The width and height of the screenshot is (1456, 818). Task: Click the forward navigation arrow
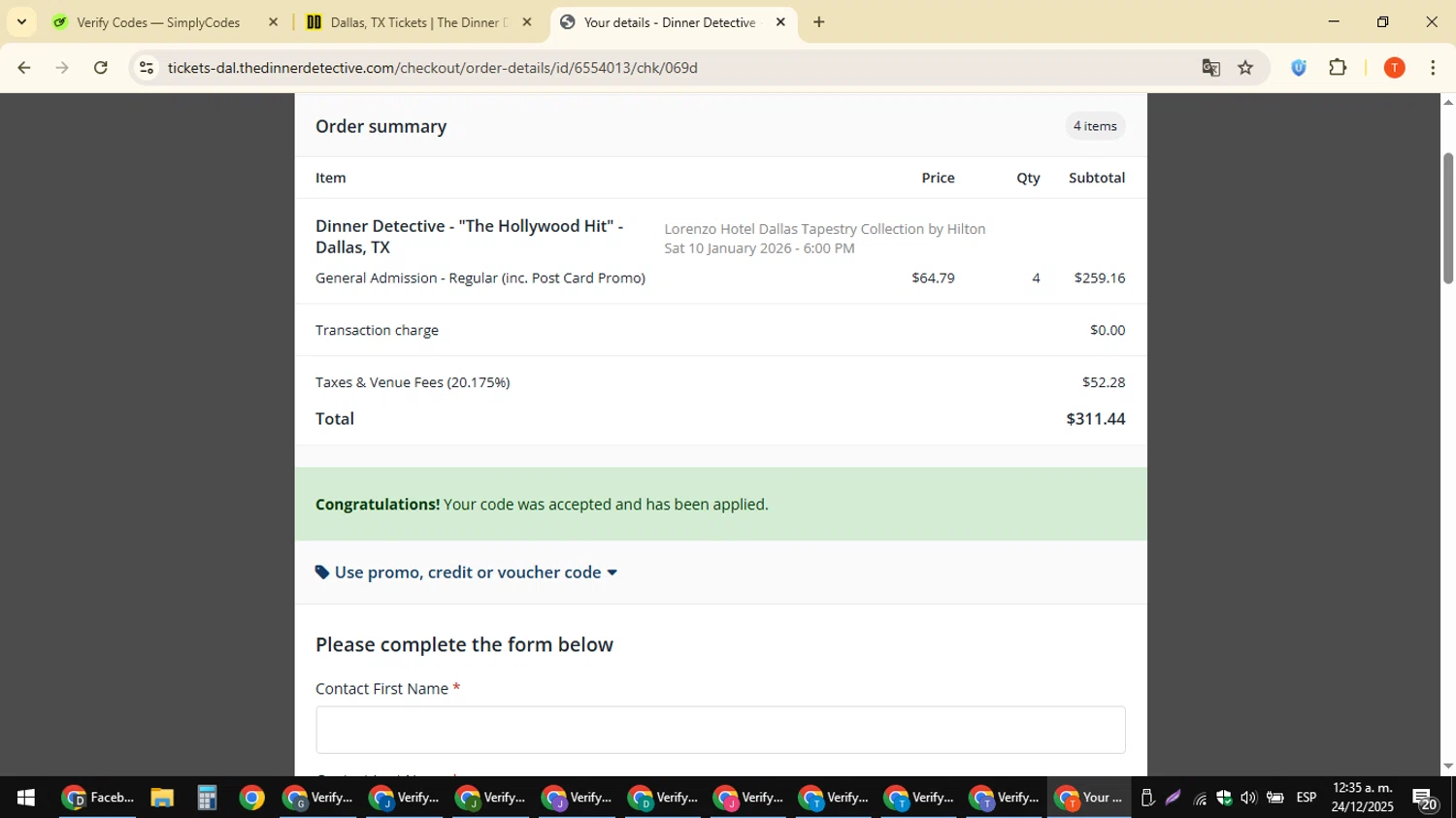tap(62, 68)
